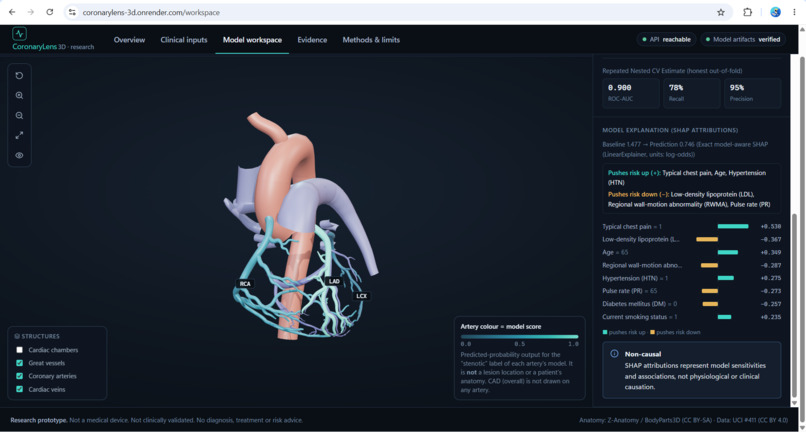
Task: Click the Low-density lipoprotein orange SHAP bar
Action: [x=707, y=239]
